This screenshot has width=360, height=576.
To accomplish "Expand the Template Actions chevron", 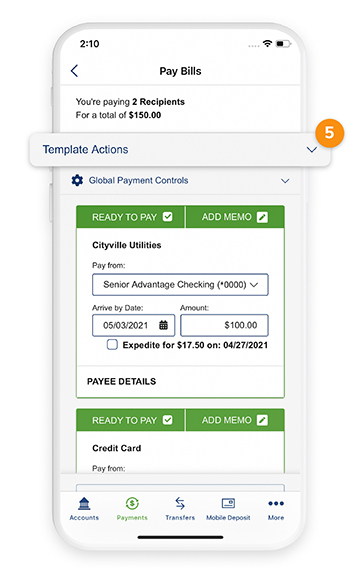I will pyautogui.click(x=312, y=150).
